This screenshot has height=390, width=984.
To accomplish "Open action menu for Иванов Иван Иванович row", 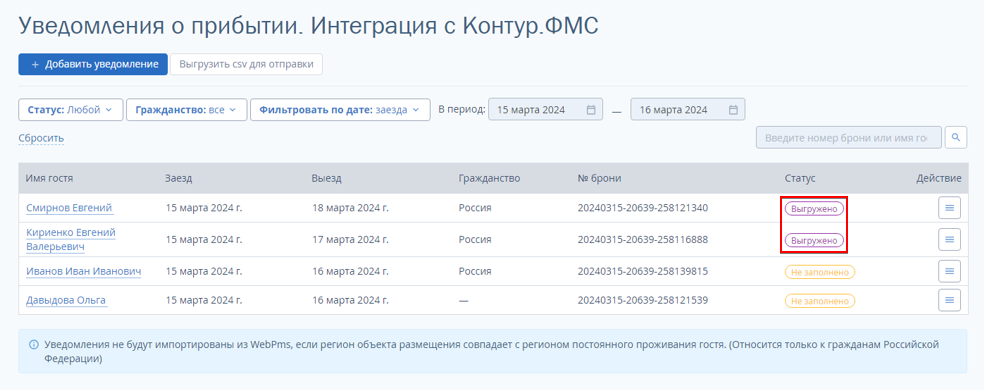I will 949,271.
